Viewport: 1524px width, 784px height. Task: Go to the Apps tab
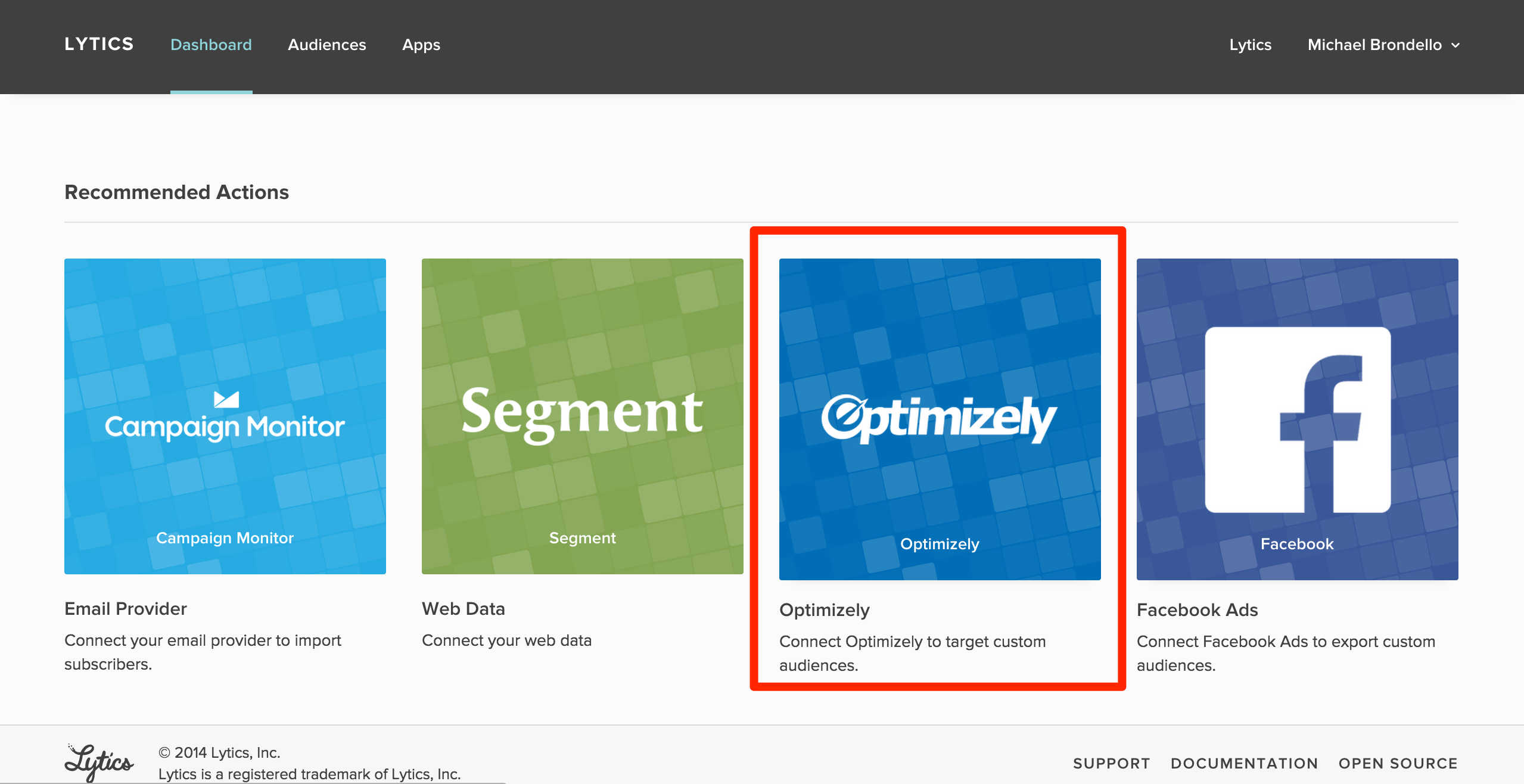(421, 45)
